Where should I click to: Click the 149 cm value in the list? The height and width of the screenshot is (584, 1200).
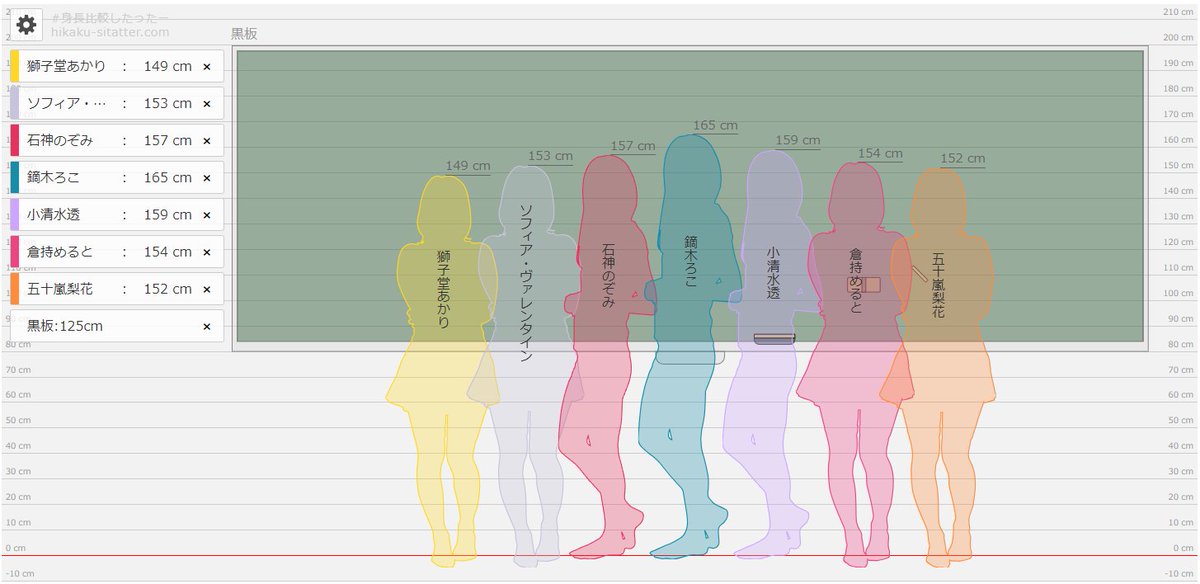pyautogui.click(x=168, y=67)
